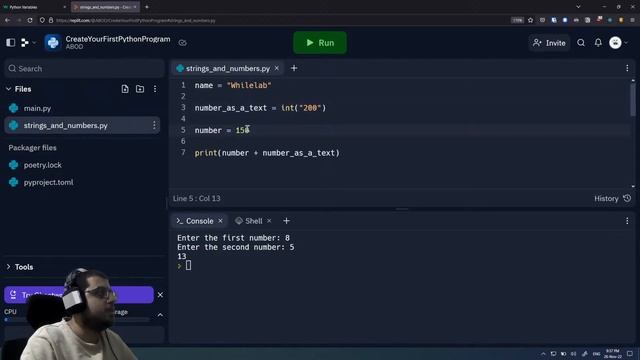This screenshot has height=360, width=640.
Task: Click the cloud sync status icon
Action: (x=182, y=42)
